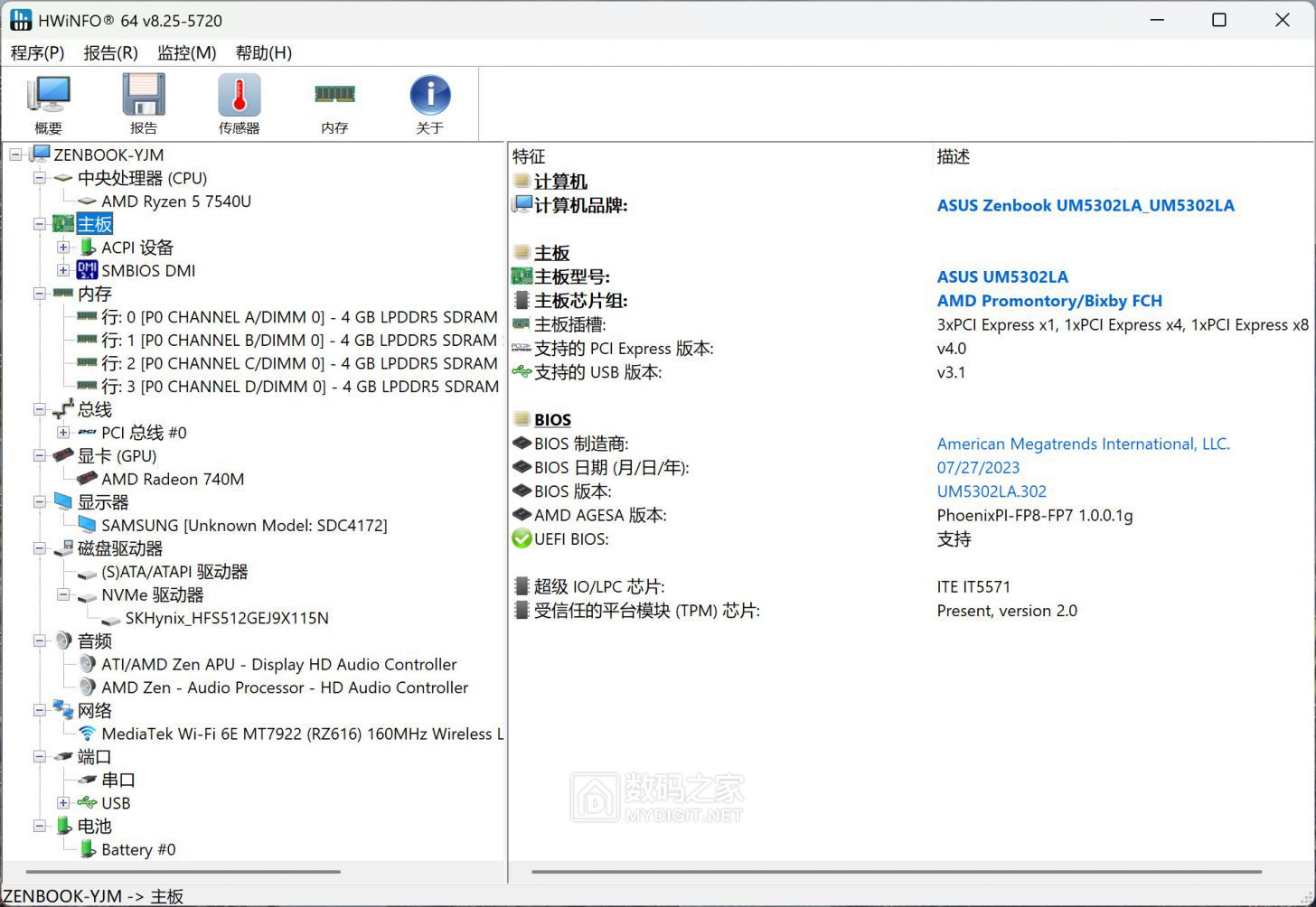Screen dimensions: 1316x907
Task: Click the 主板 motherboard icon in tree
Action: coord(63,224)
